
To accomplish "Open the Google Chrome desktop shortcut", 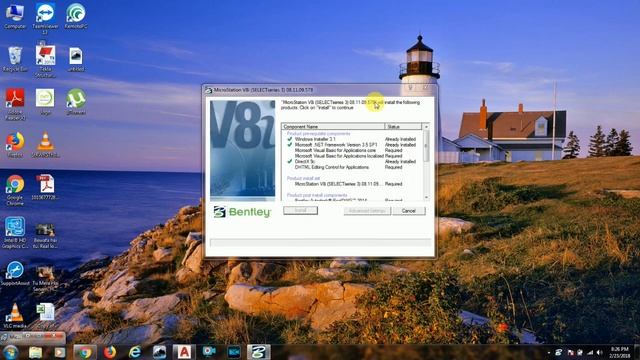I will click(15, 190).
